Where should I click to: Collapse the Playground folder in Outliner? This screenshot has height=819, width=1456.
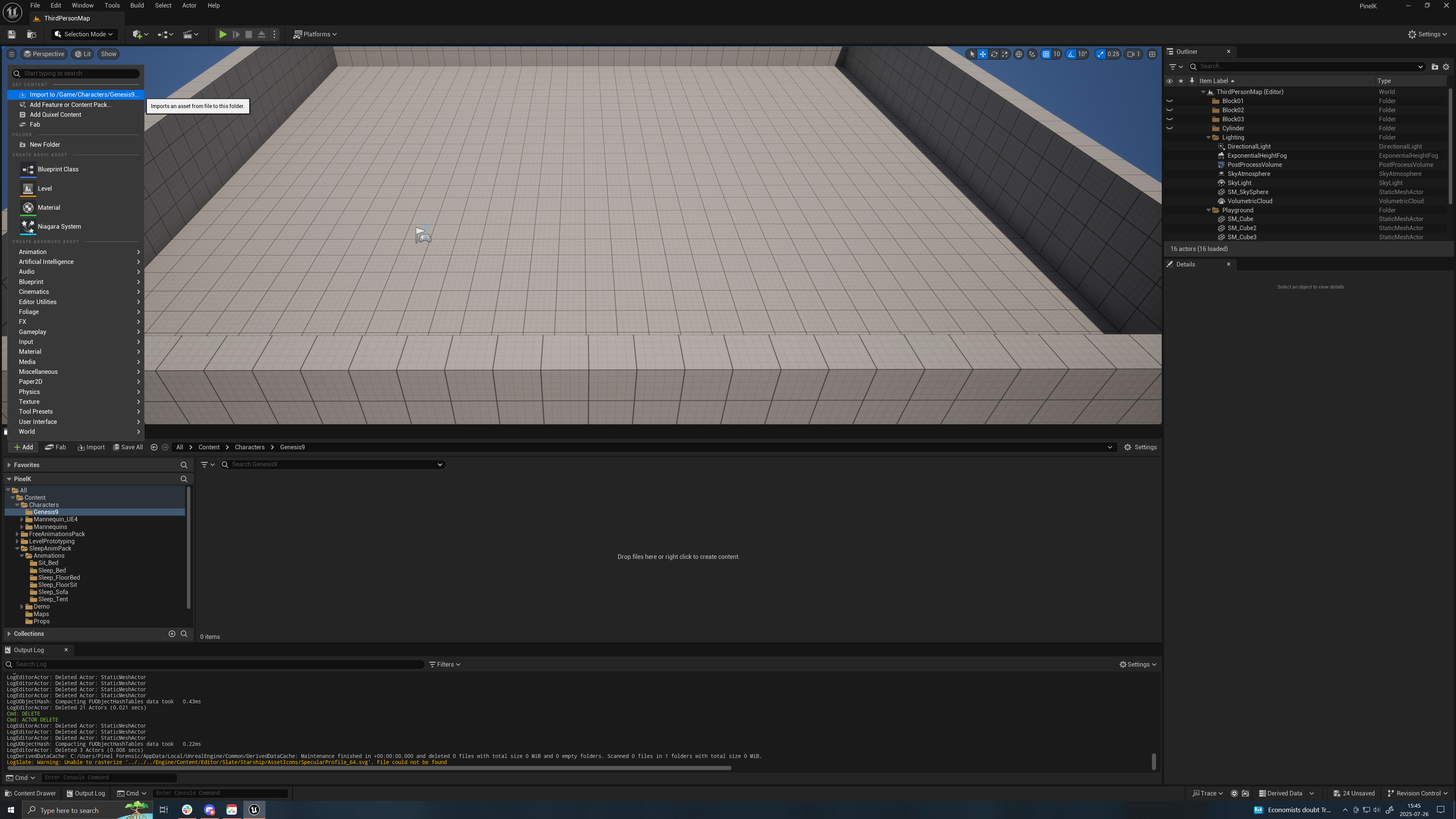[x=1208, y=210]
